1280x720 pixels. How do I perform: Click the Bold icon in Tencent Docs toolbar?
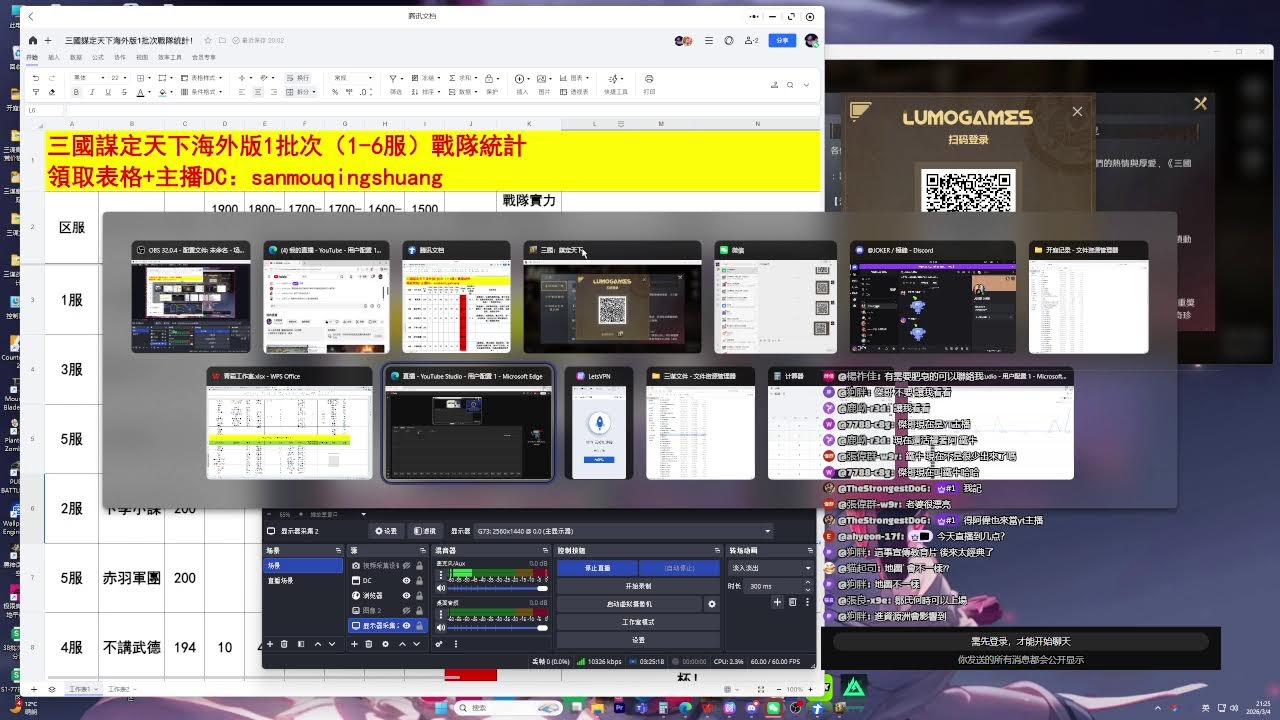click(76, 92)
